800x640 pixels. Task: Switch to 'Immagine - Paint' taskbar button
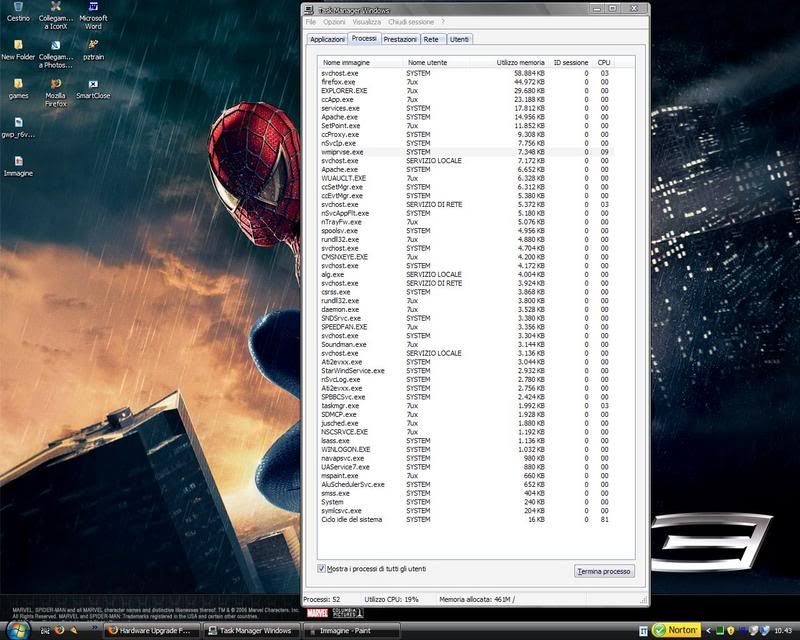pyautogui.click(x=353, y=632)
